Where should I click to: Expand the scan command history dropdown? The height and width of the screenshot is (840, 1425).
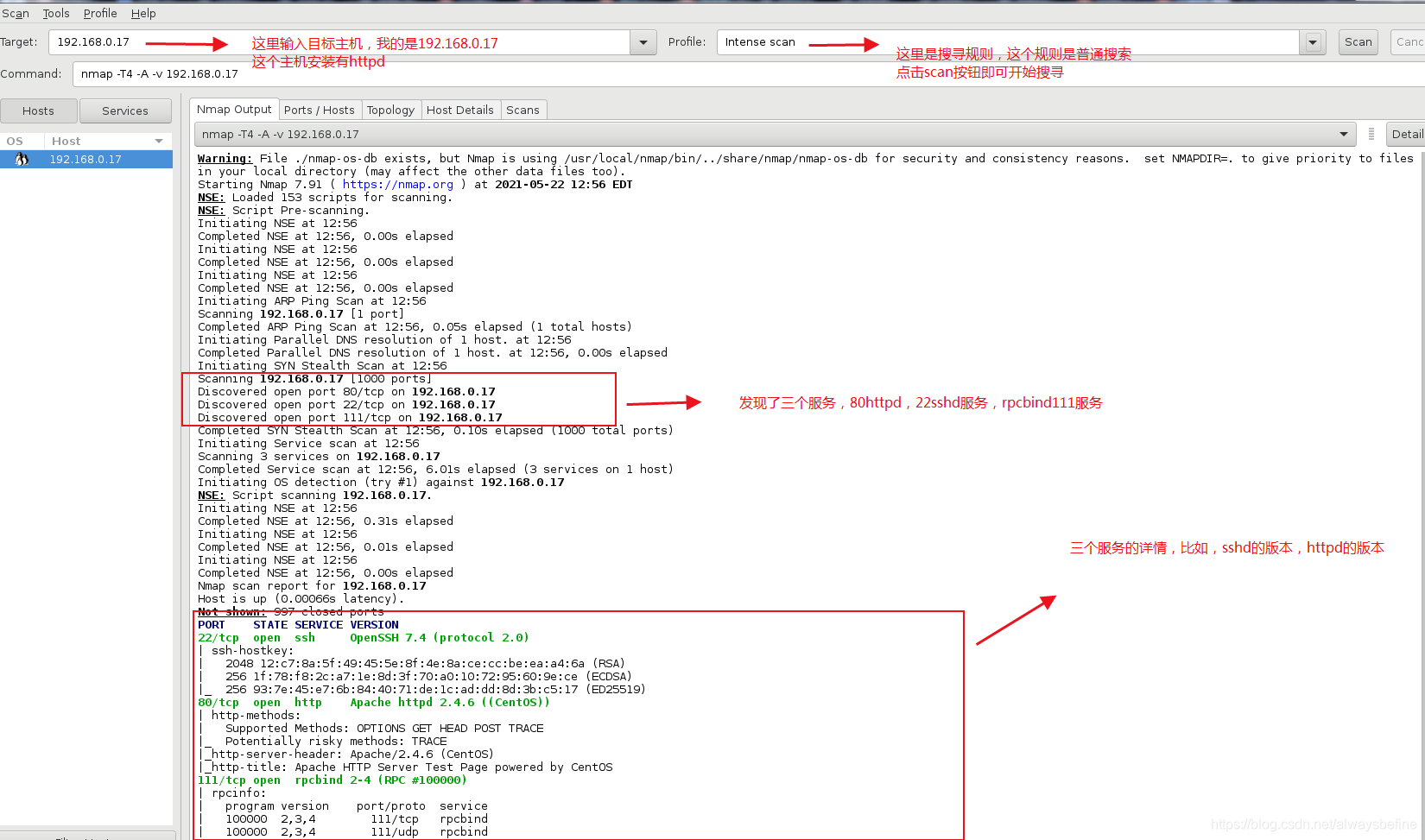point(1344,134)
